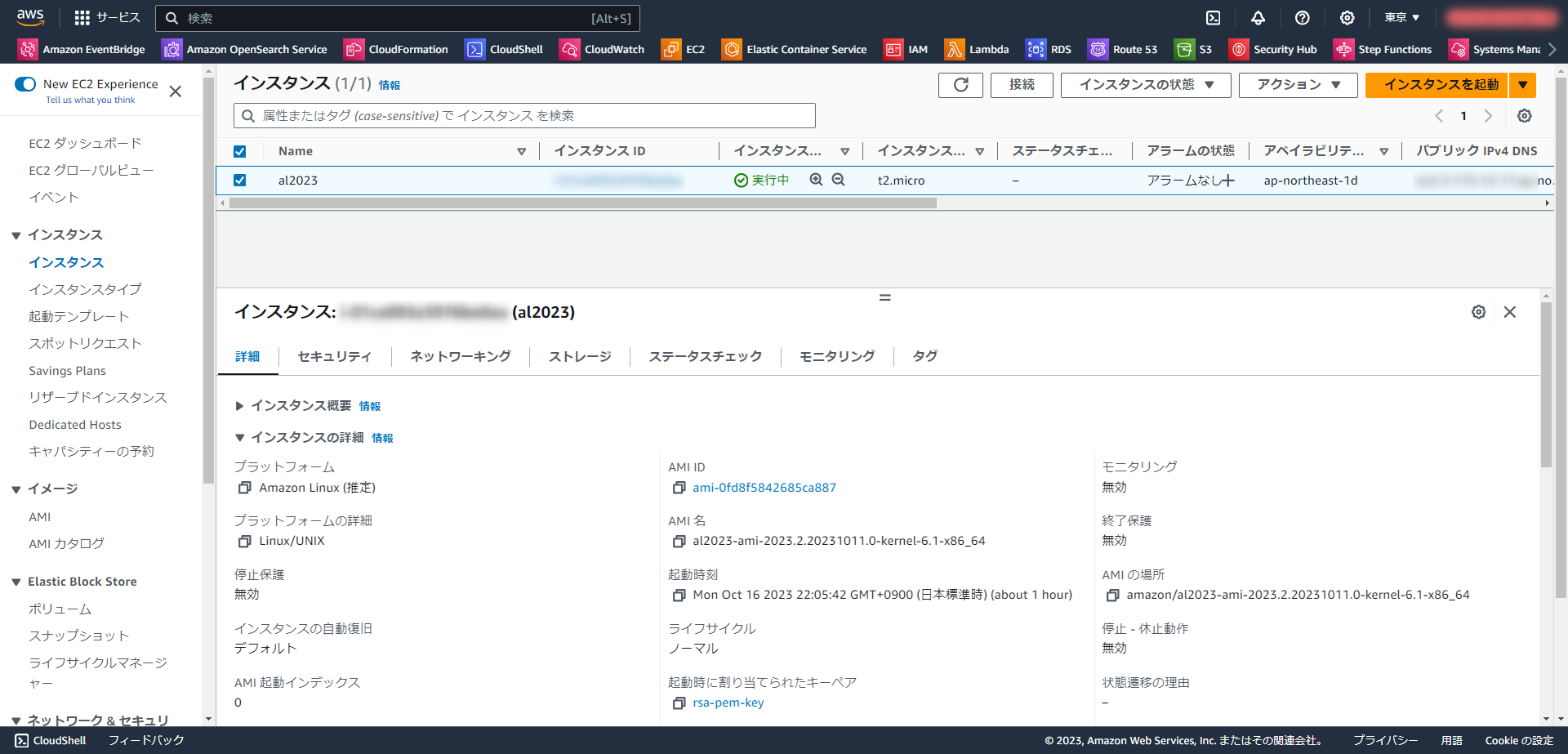This screenshot has width=1568, height=754.
Task: Copy the AMI ID value
Action: click(x=679, y=488)
